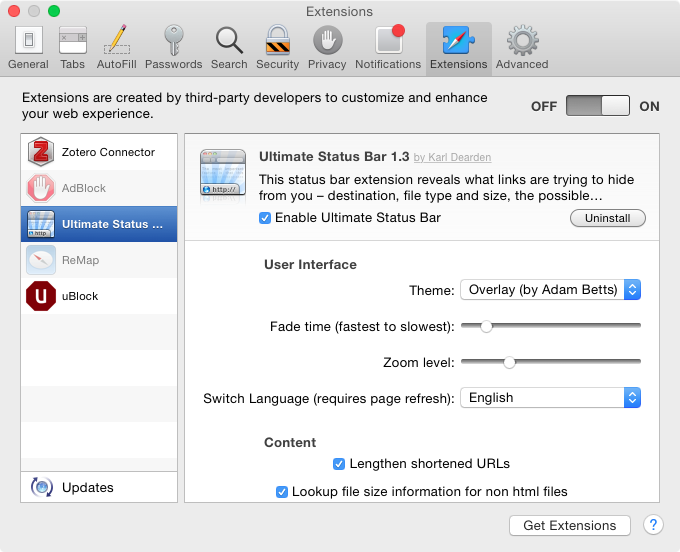Open help with the question mark button
The width and height of the screenshot is (680, 552).
point(653,525)
